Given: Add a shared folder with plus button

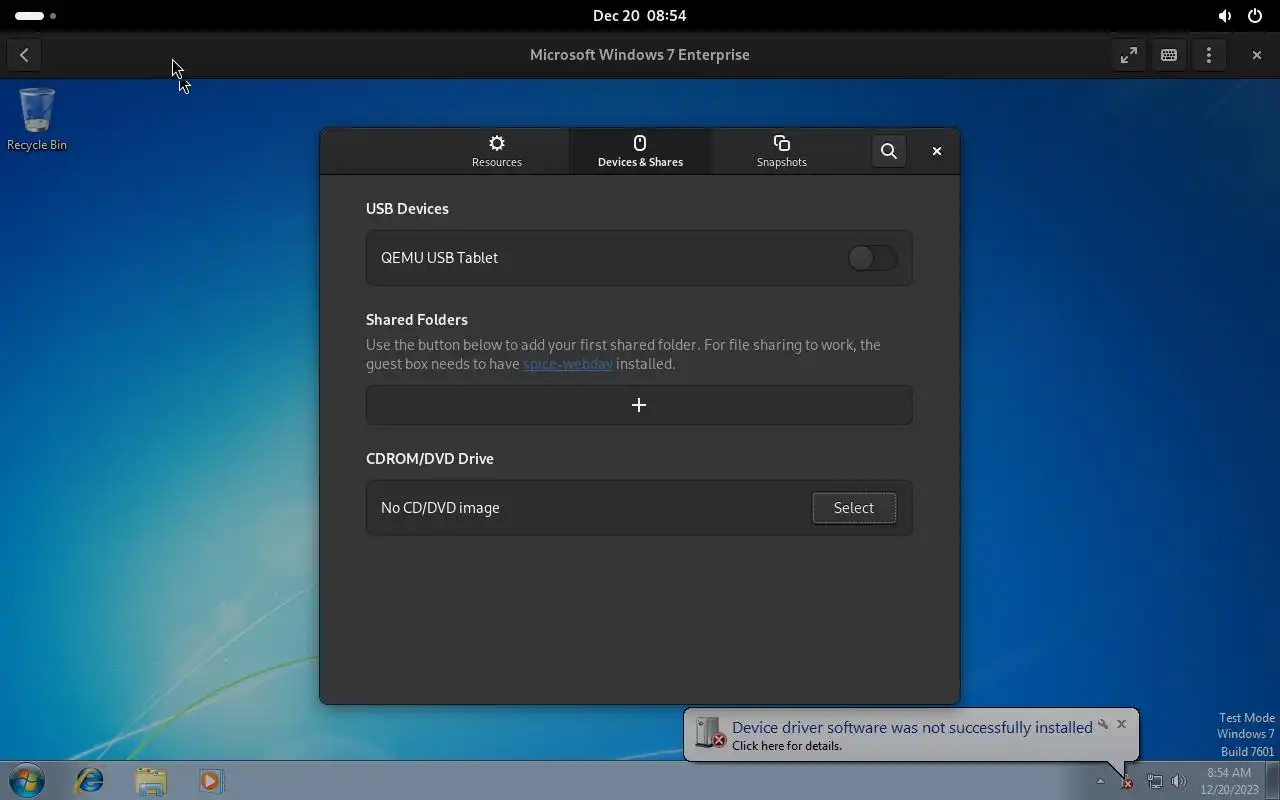Looking at the screenshot, I should pyautogui.click(x=639, y=405).
